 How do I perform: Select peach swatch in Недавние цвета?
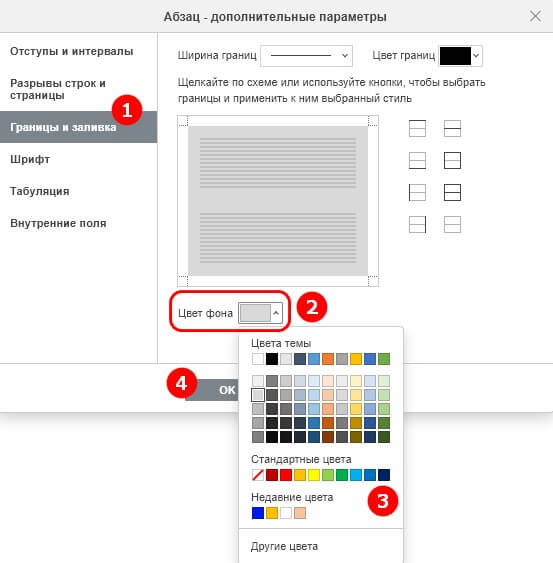point(300,513)
